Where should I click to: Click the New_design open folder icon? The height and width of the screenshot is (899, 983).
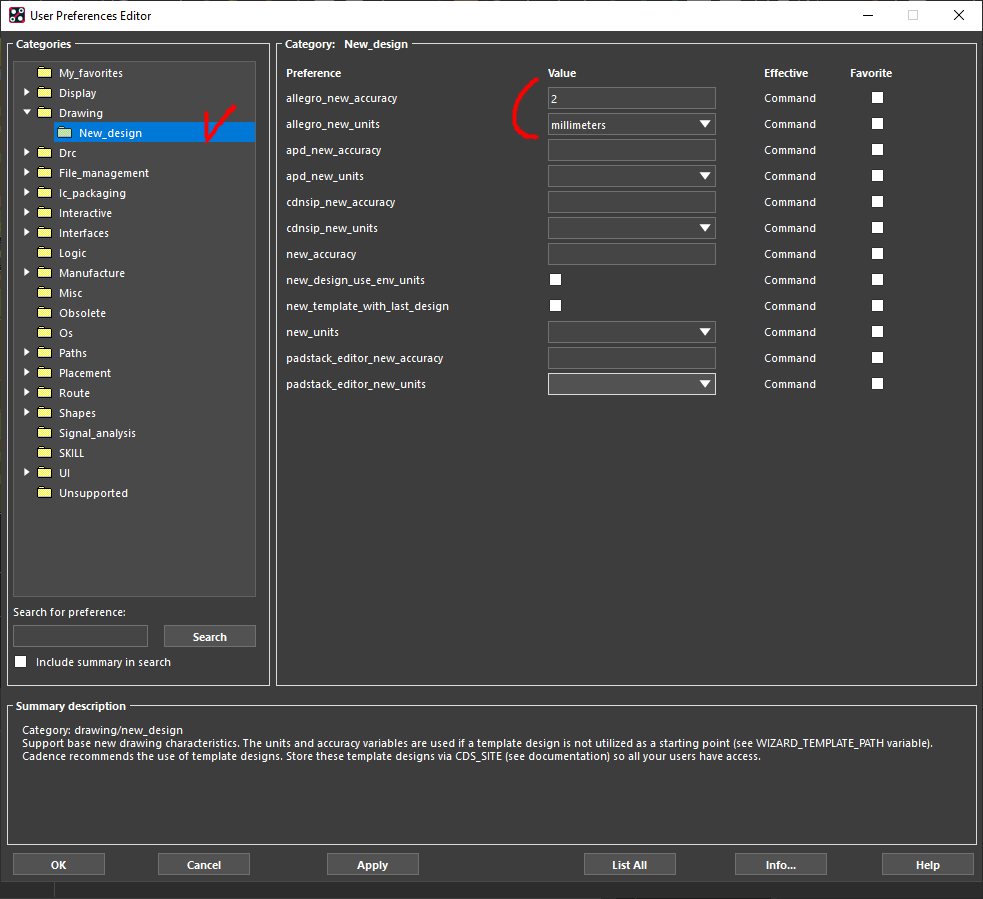pyautogui.click(x=65, y=133)
